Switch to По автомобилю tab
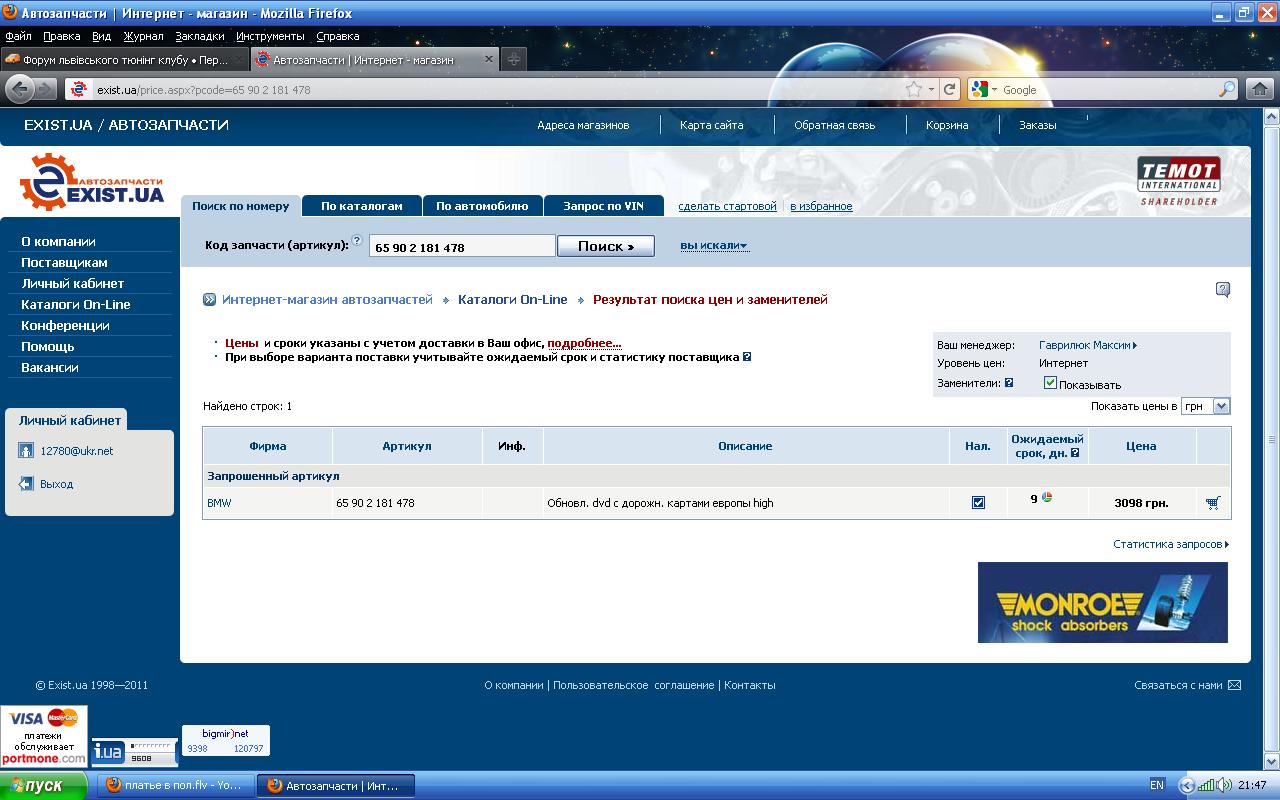Image resolution: width=1280 pixels, height=800 pixels. [482, 206]
